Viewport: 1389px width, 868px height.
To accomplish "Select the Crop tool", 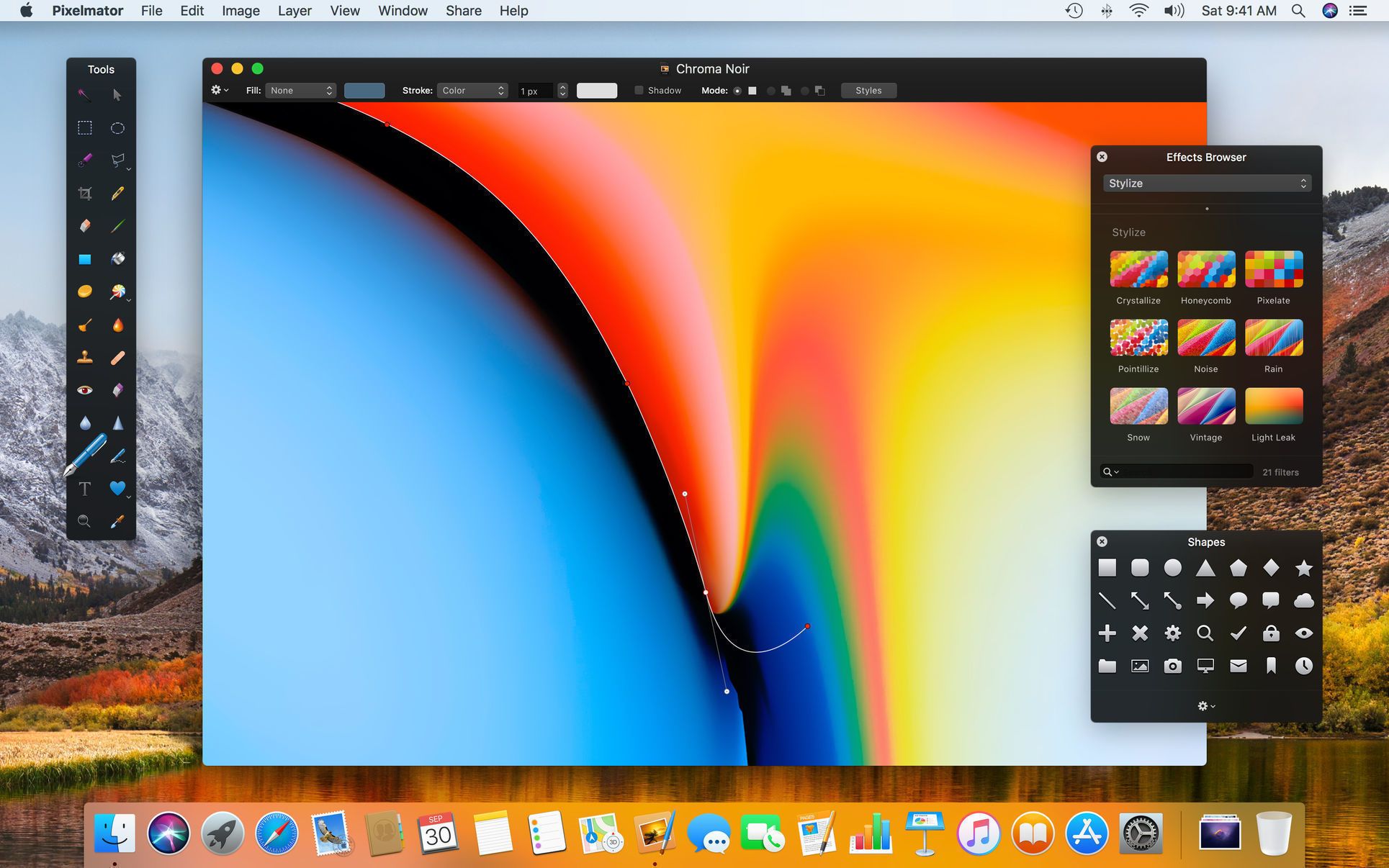I will pyautogui.click(x=85, y=192).
